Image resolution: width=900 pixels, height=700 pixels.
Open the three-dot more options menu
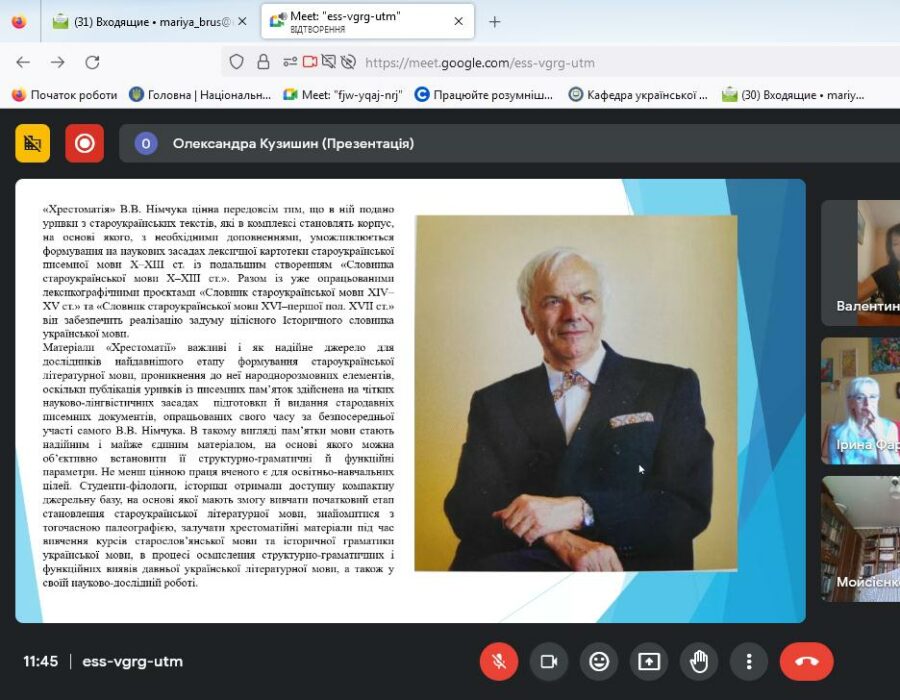749,661
